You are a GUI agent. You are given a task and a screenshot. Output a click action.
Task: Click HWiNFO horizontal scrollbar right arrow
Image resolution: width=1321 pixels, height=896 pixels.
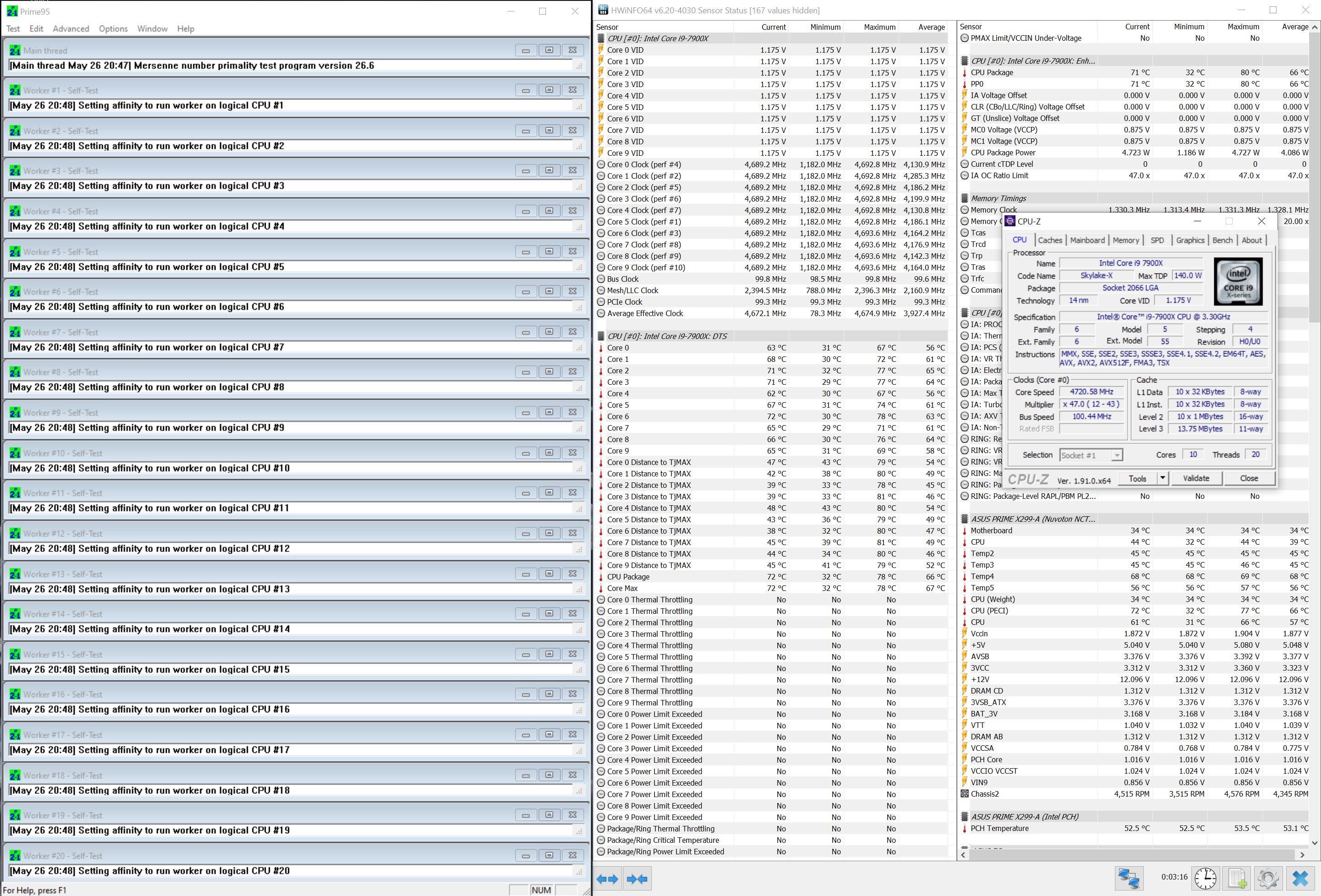tap(1302, 854)
